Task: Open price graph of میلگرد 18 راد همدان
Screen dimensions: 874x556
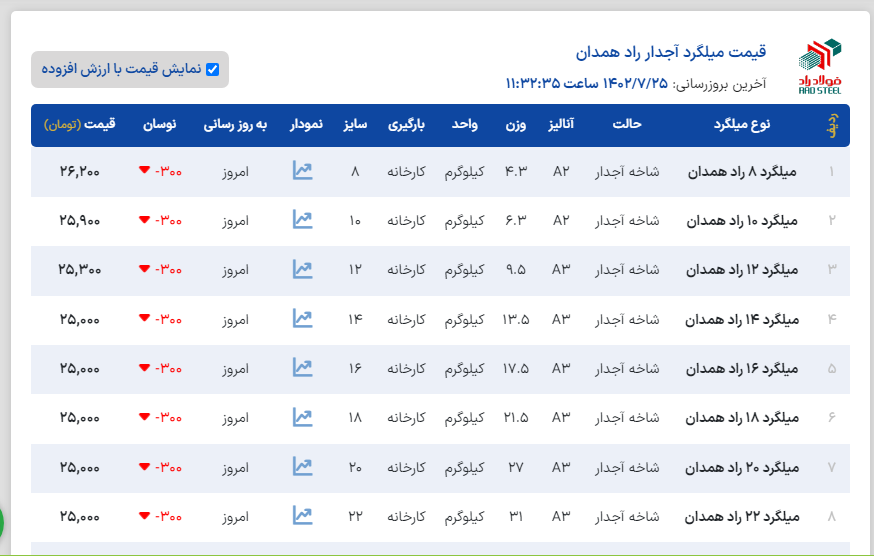Action: (x=302, y=417)
